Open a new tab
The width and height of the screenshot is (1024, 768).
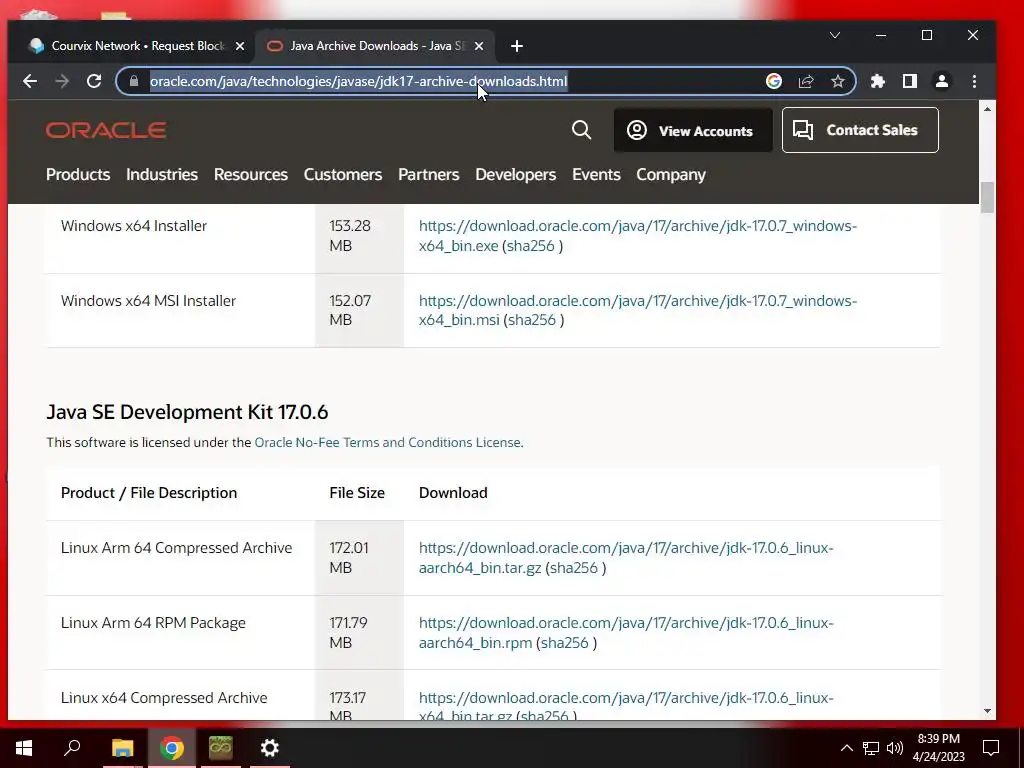tap(517, 46)
